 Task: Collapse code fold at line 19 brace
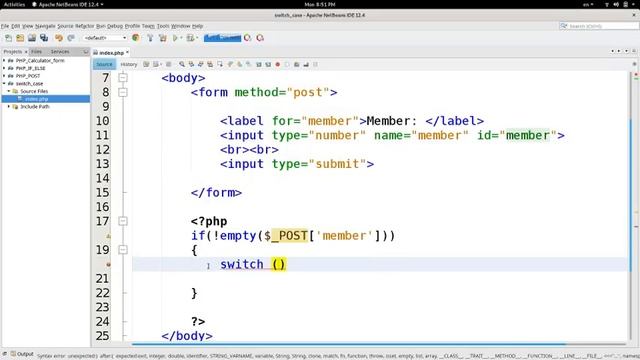point(123,250)
